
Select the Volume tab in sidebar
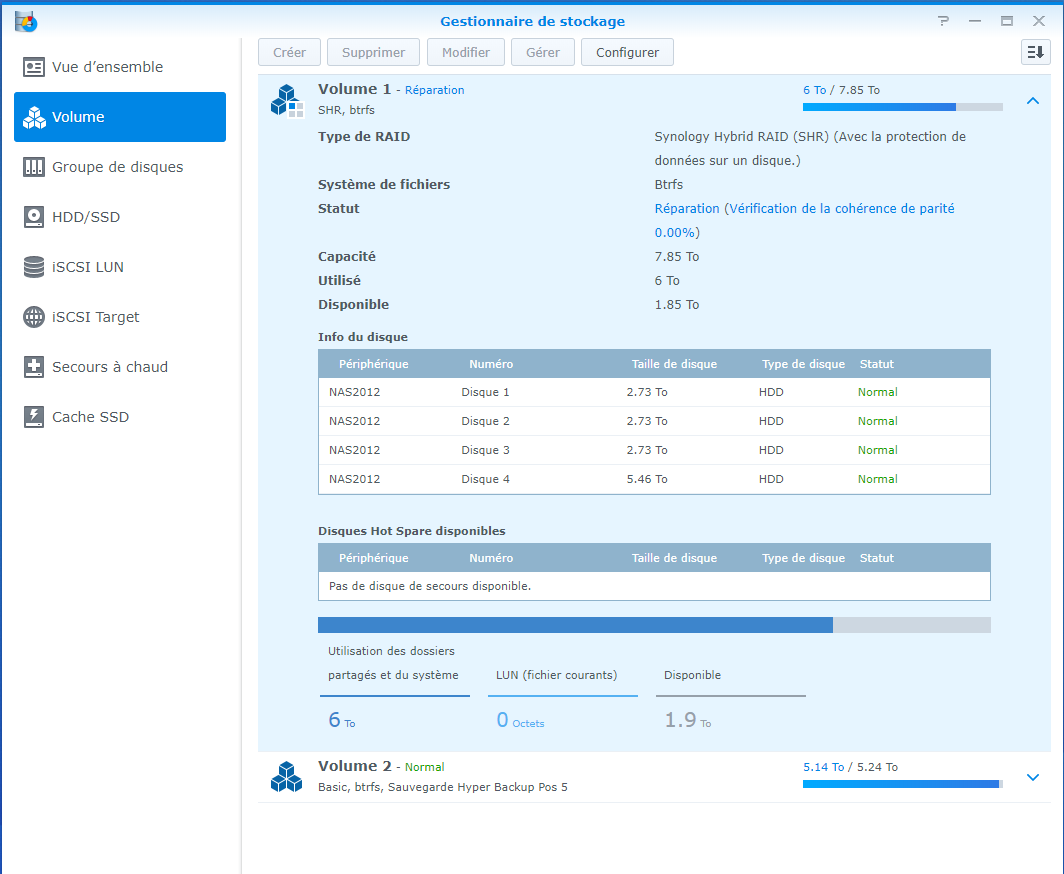(120, 117)
